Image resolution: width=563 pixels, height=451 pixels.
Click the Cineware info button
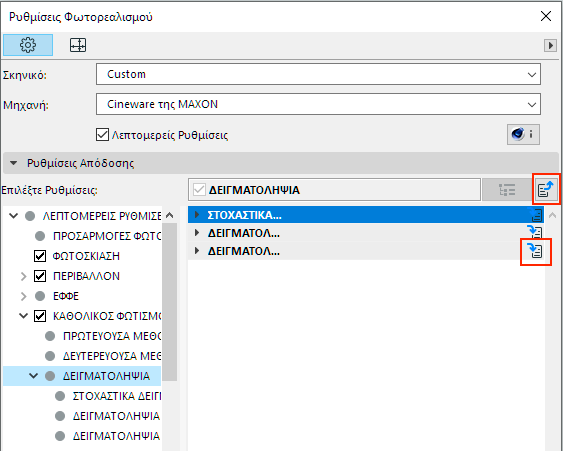coord(523,135)
